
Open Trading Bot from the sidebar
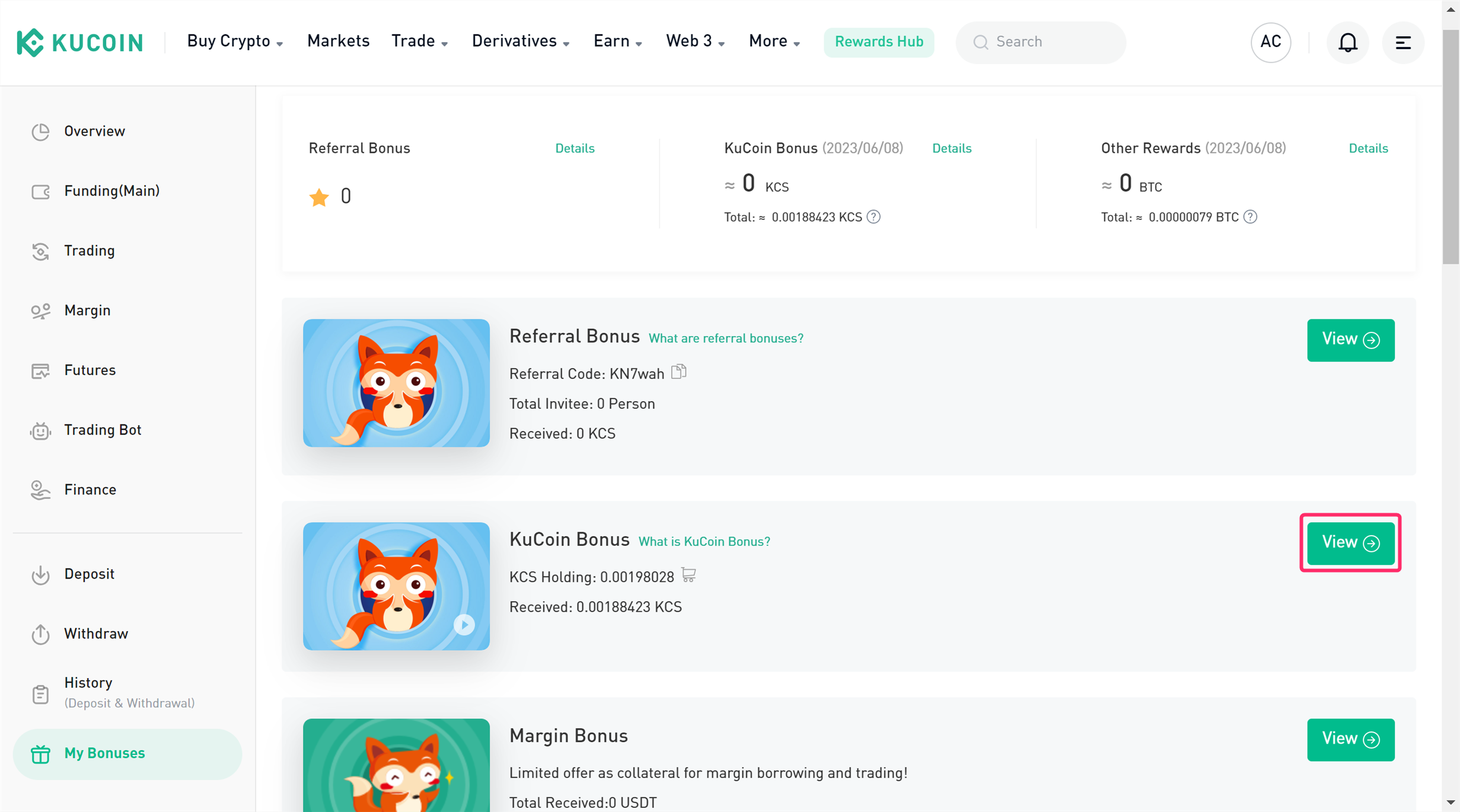tap(127, 431)
